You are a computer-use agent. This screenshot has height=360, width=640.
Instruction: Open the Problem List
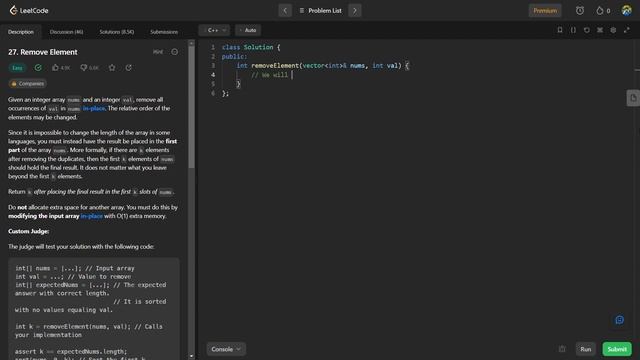coord(320,11)
